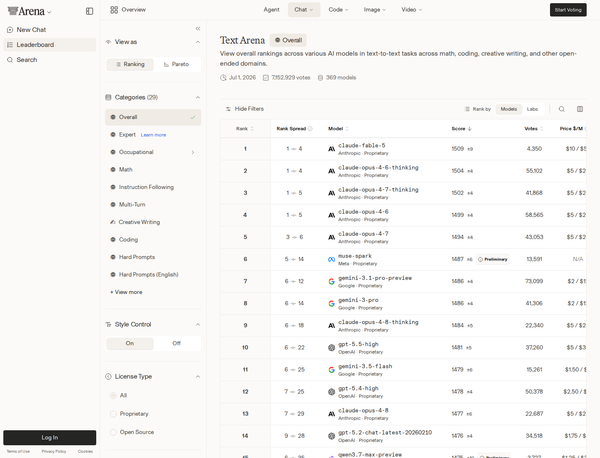Click Rank Spread info icon

click(310, 129)
